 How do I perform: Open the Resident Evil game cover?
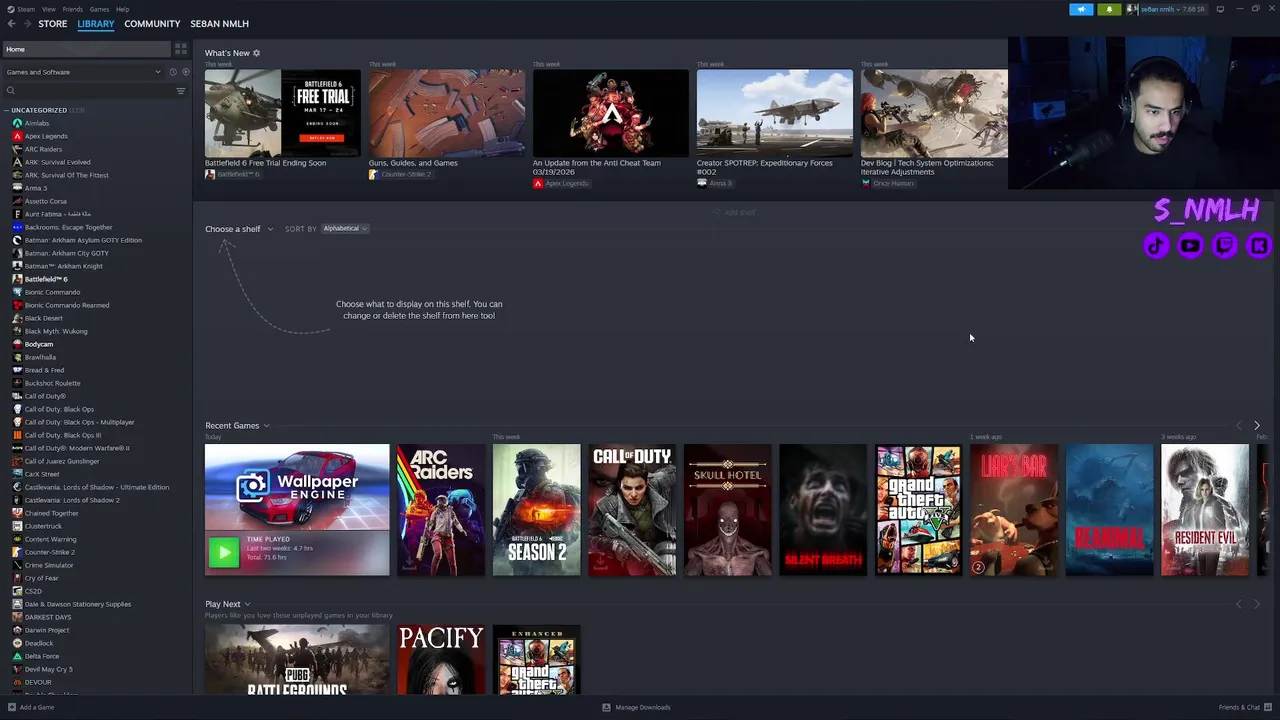click(1205, 510)
